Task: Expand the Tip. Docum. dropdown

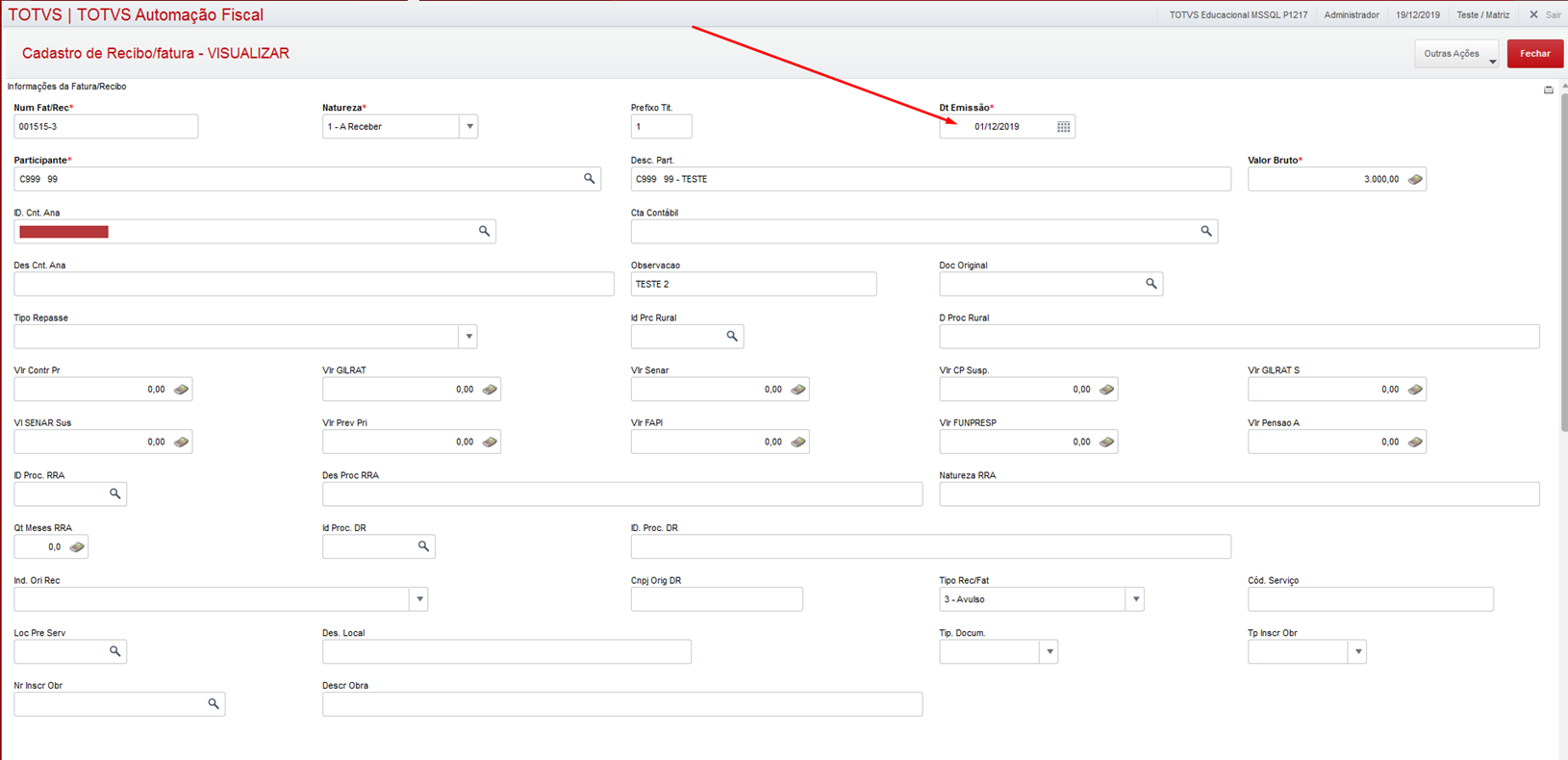Action: 1050,652
